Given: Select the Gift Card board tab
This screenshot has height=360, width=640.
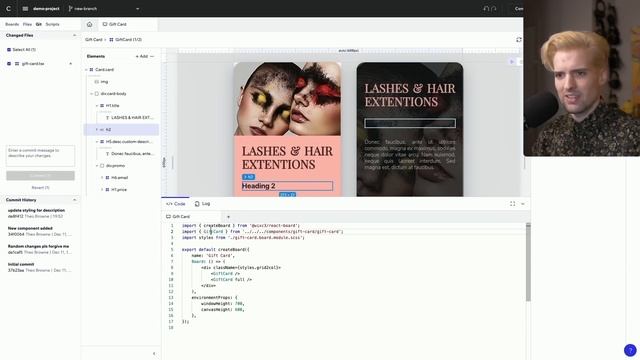Looking at the screenshot, I should click(115, 24).
